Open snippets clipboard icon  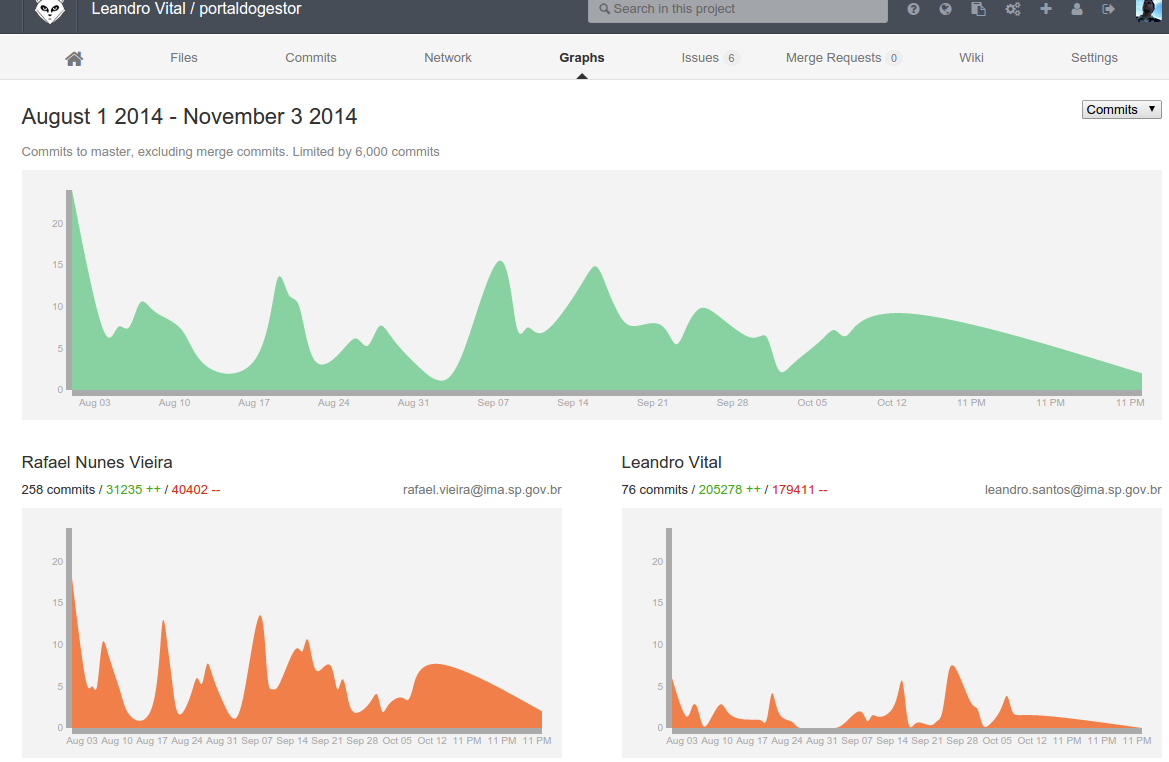tap(978, 9)
